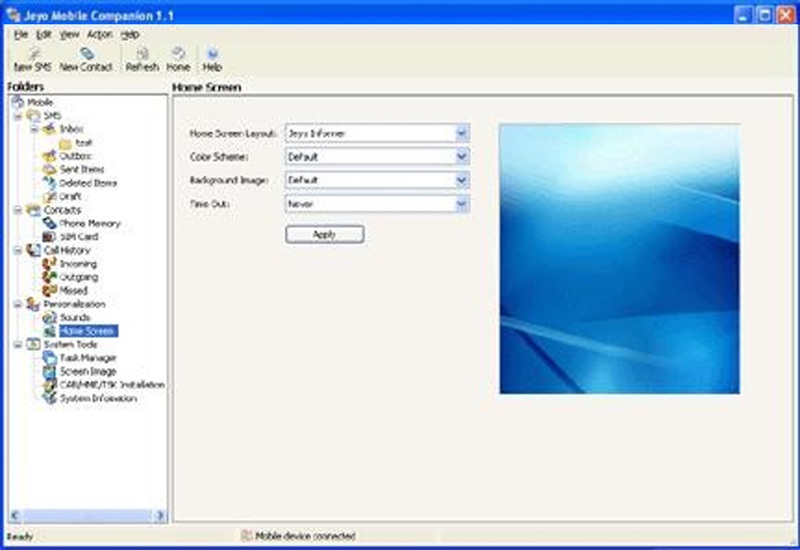Select the Sent Items label

82,169
